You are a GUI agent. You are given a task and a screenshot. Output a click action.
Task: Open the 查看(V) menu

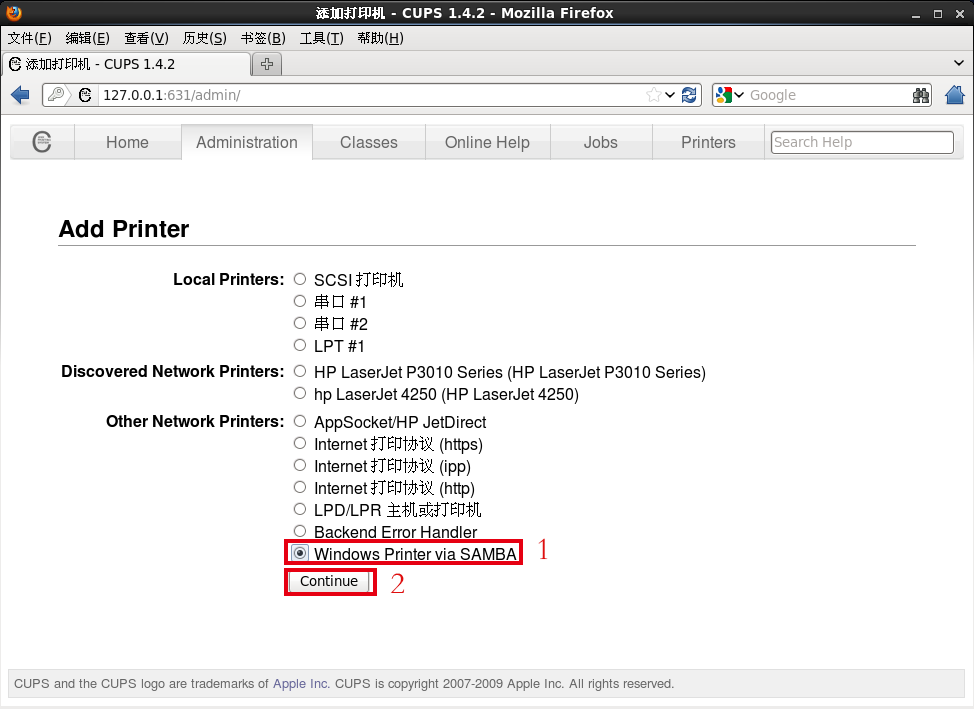pos(146,39)
